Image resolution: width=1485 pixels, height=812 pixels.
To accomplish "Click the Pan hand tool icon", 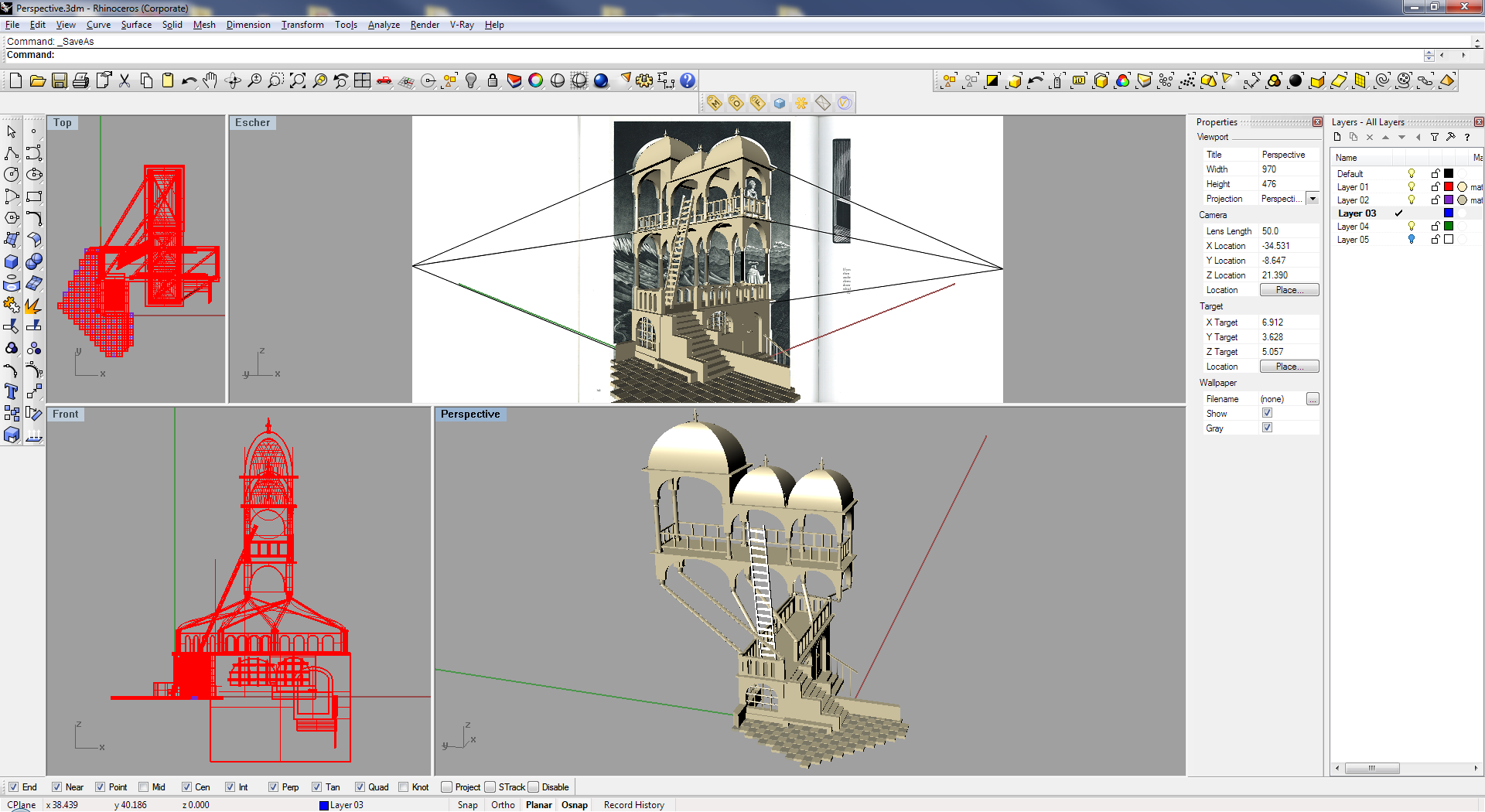I will (x=210, y=80).
